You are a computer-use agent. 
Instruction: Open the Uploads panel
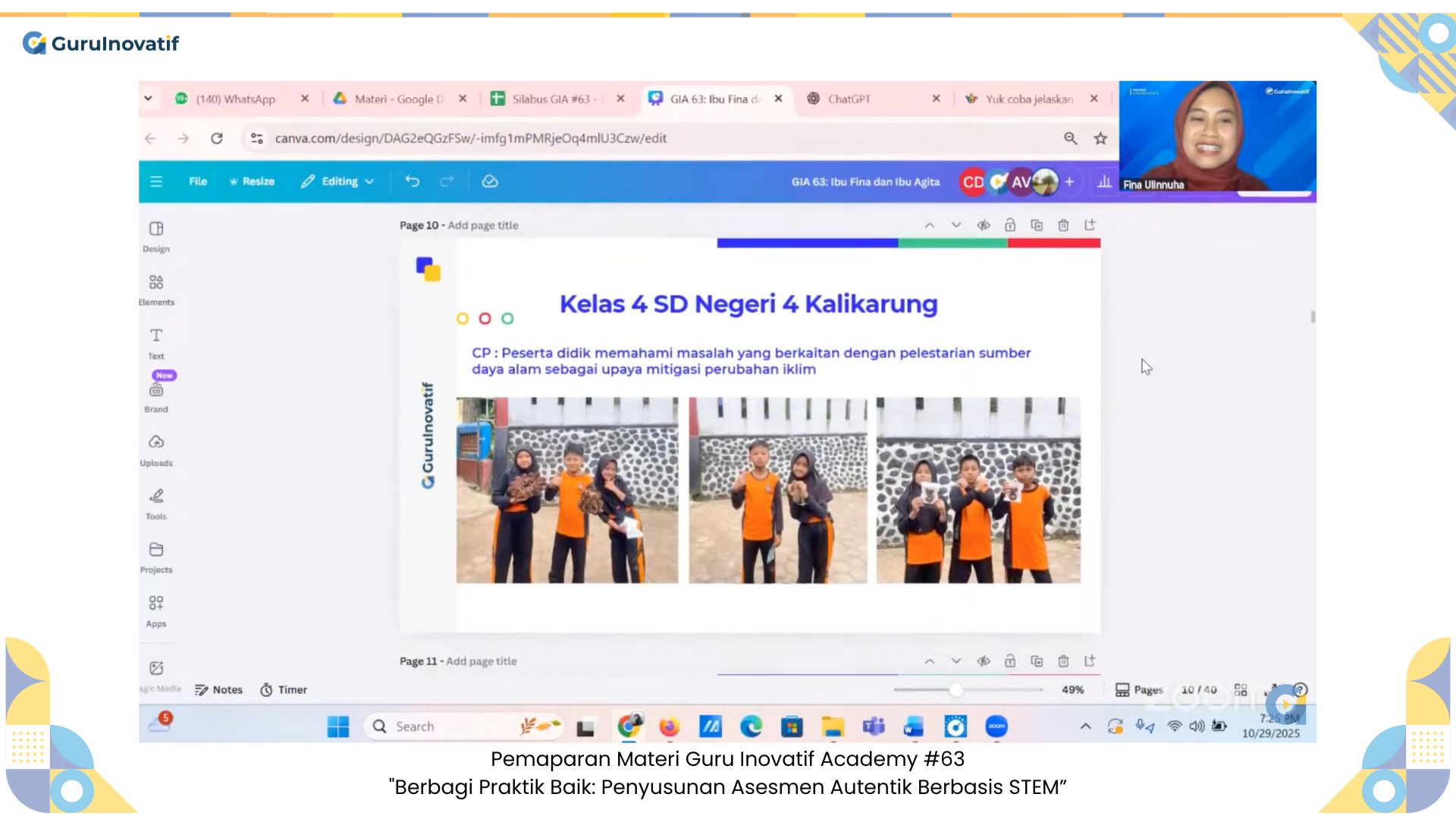(x=156, y=449)
